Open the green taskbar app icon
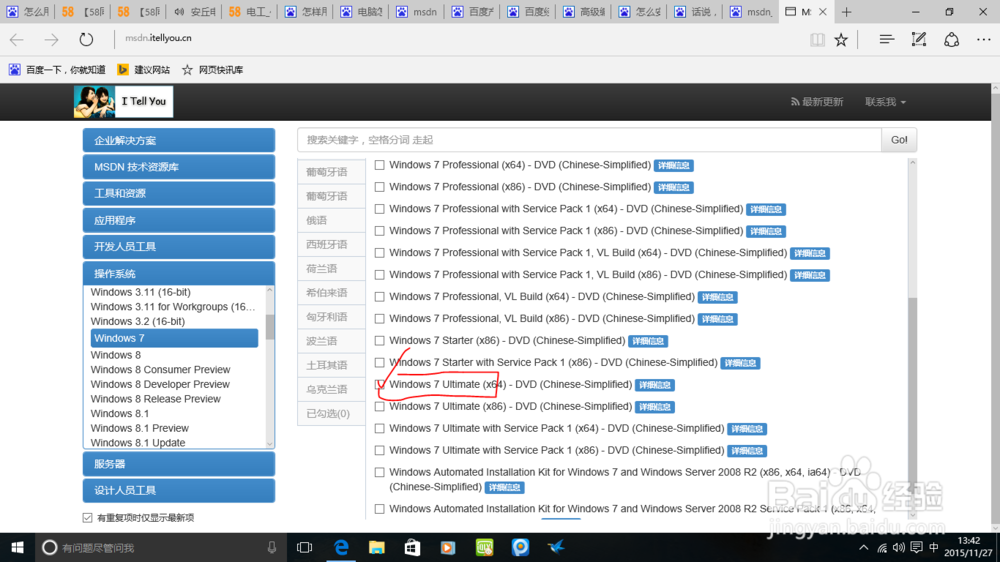The image size is (1000, 562). point(485,547)
